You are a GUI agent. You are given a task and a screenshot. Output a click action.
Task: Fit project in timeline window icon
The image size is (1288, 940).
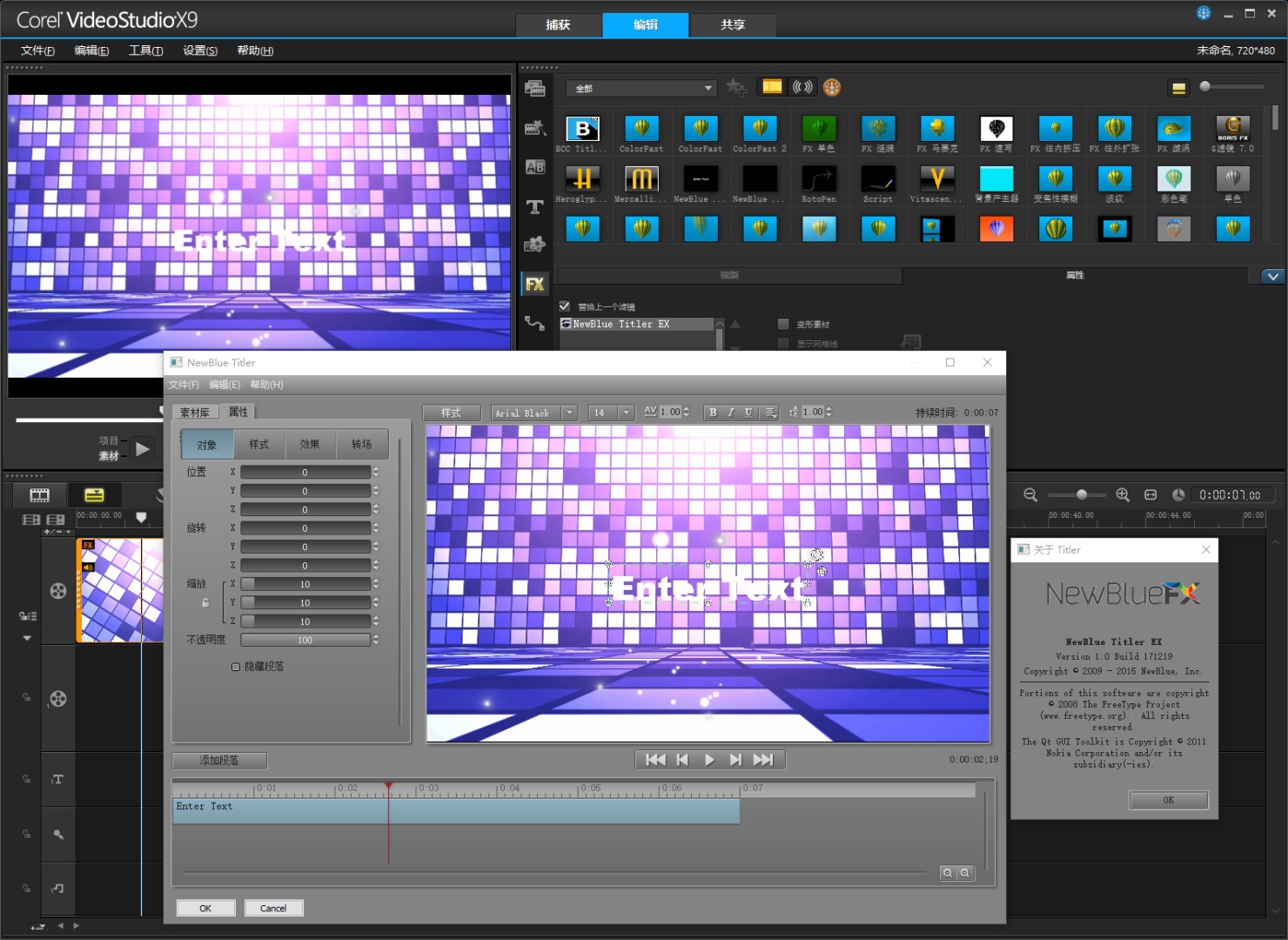pos(1150,494)
